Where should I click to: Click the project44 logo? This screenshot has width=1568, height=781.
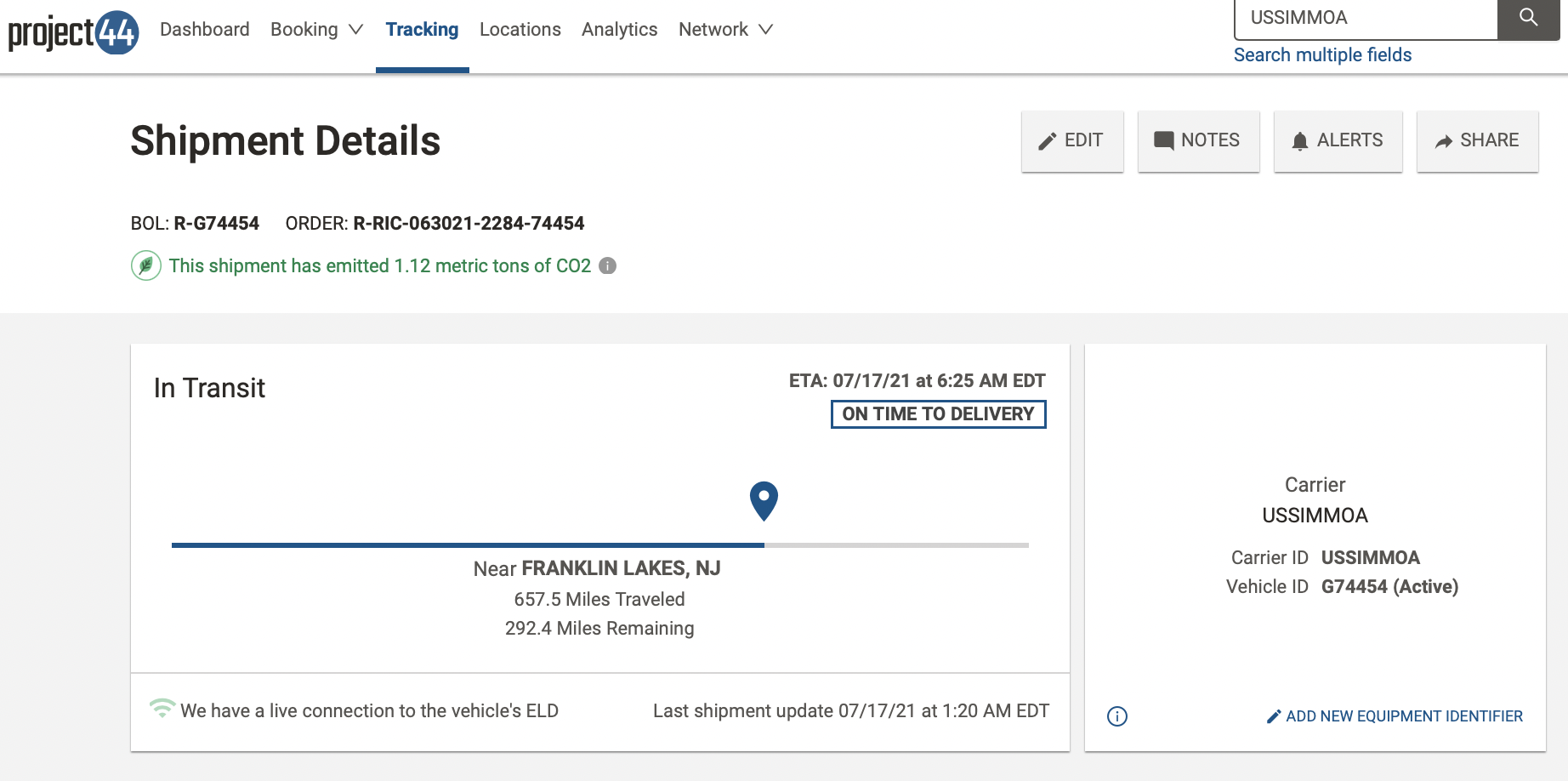pos(73,32)
